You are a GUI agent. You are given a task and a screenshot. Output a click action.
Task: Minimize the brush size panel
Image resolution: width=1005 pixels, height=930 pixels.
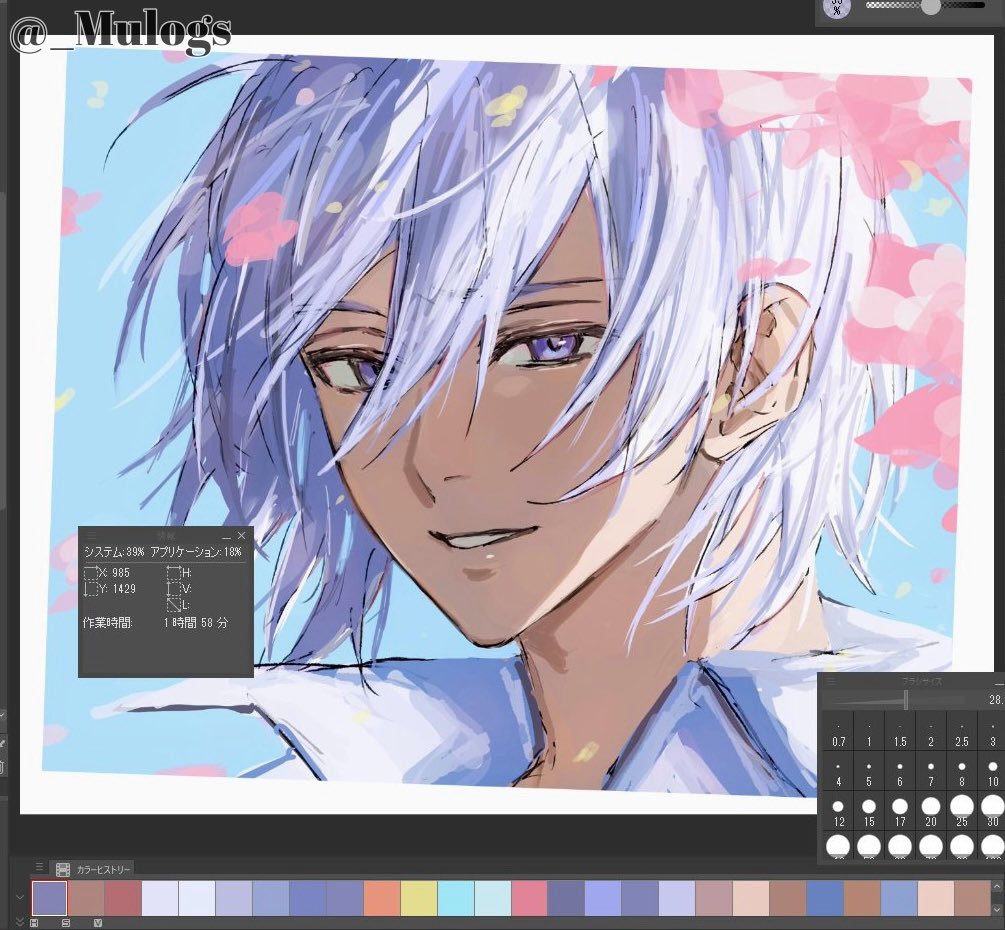pyautogui.click(x=999, y=683)
